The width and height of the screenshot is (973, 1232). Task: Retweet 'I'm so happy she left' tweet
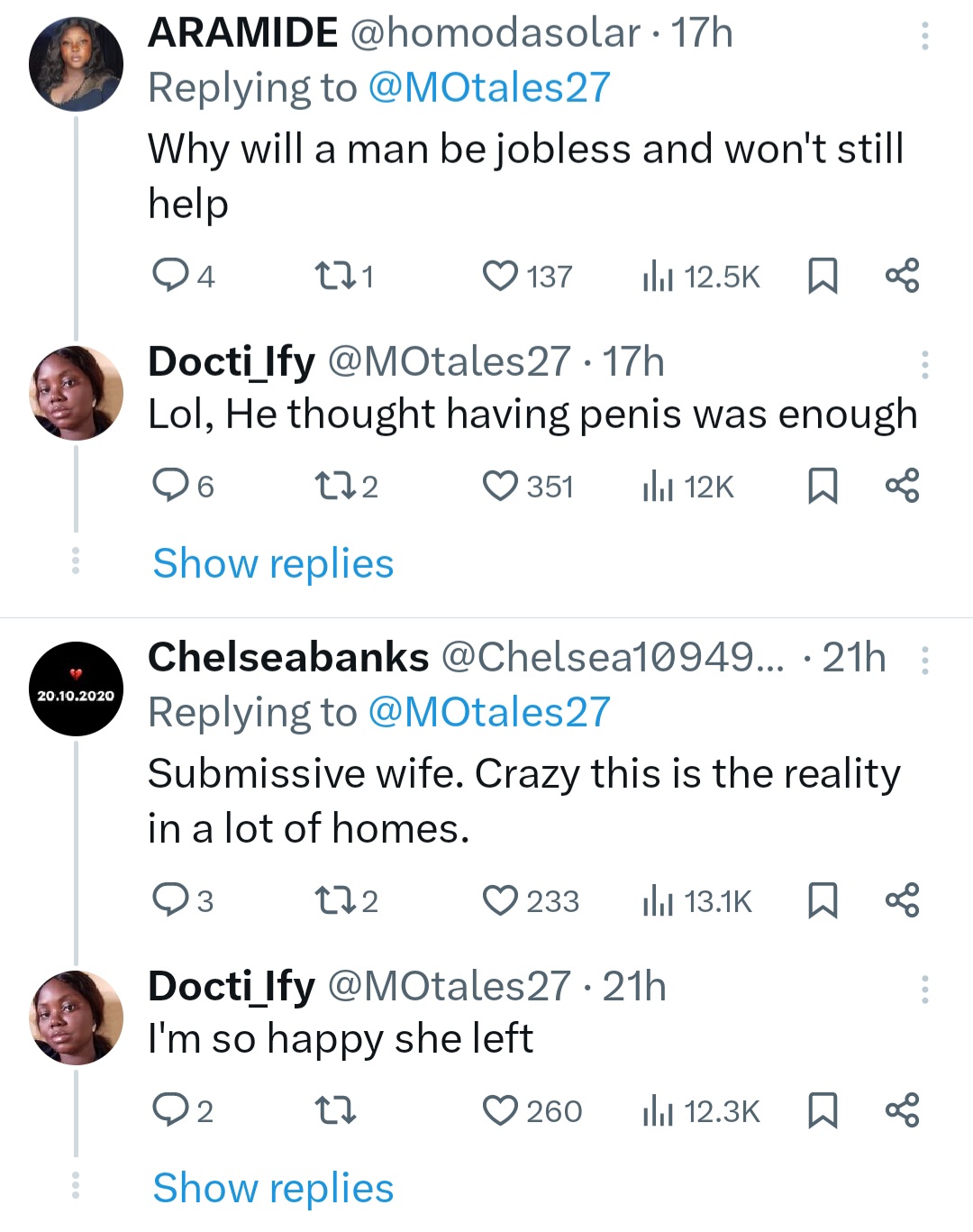336,1110
